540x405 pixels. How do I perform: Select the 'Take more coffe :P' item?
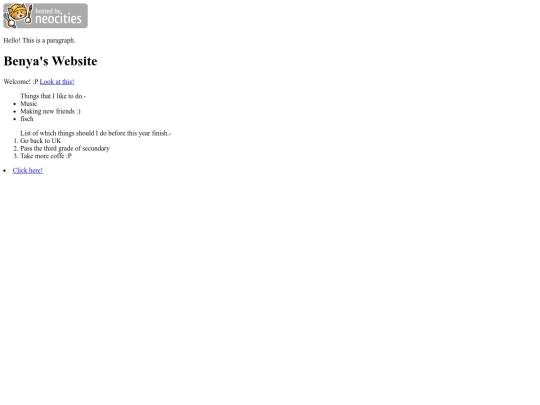click(46, 156)
